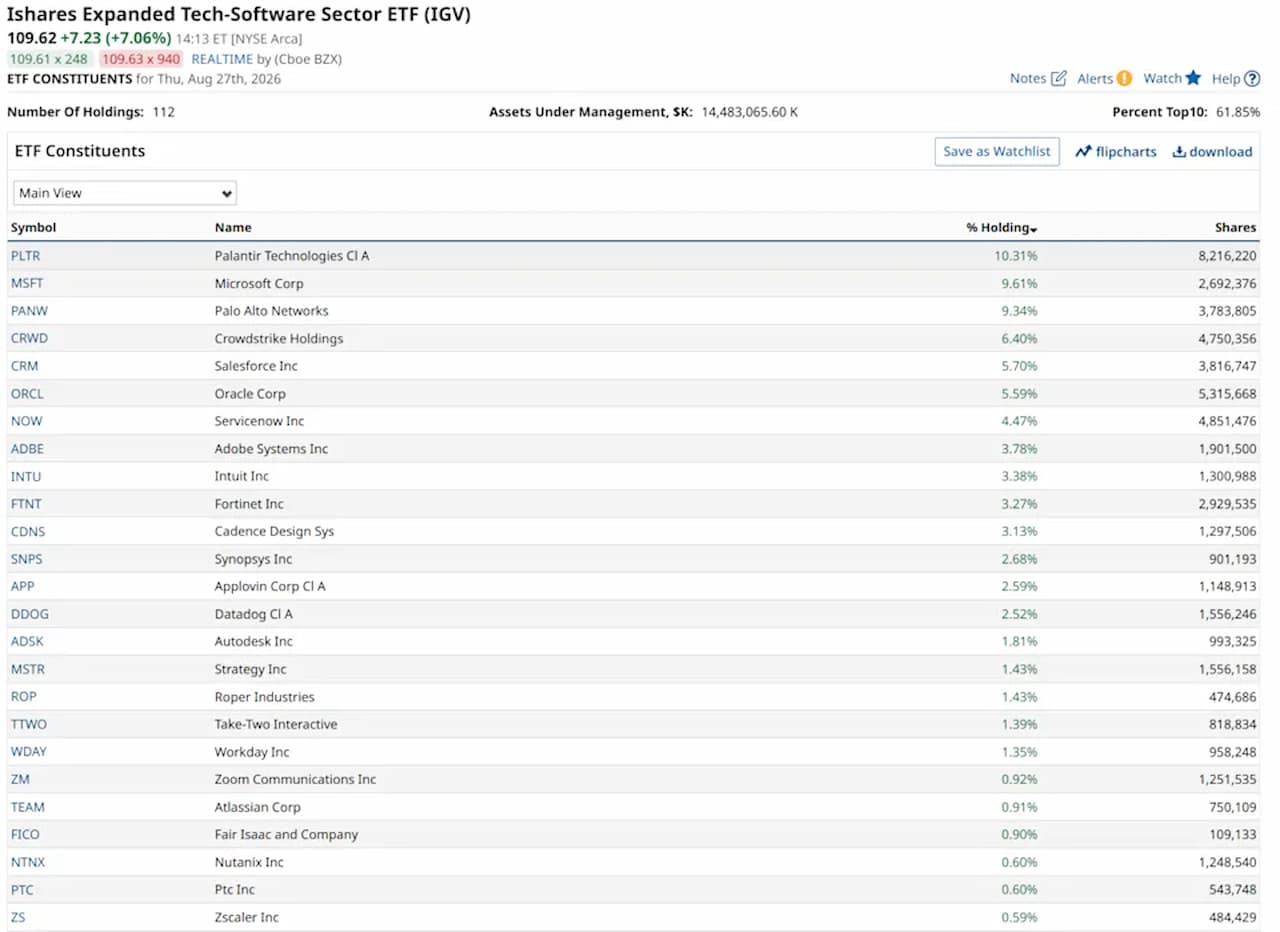The height and width of the screenshot is (932, 1280).
Task: Click the 2.68% holding value
Action: coord(1019,559)
